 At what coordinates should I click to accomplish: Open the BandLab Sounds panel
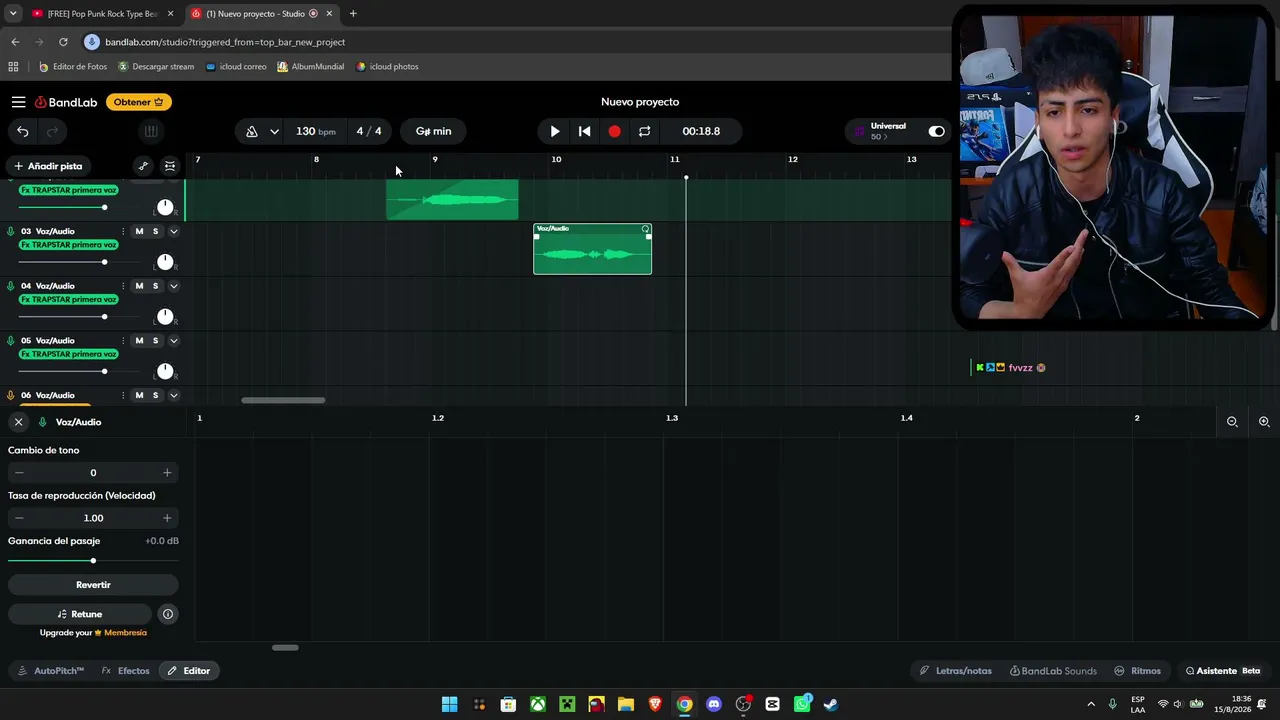[1053, 671]
